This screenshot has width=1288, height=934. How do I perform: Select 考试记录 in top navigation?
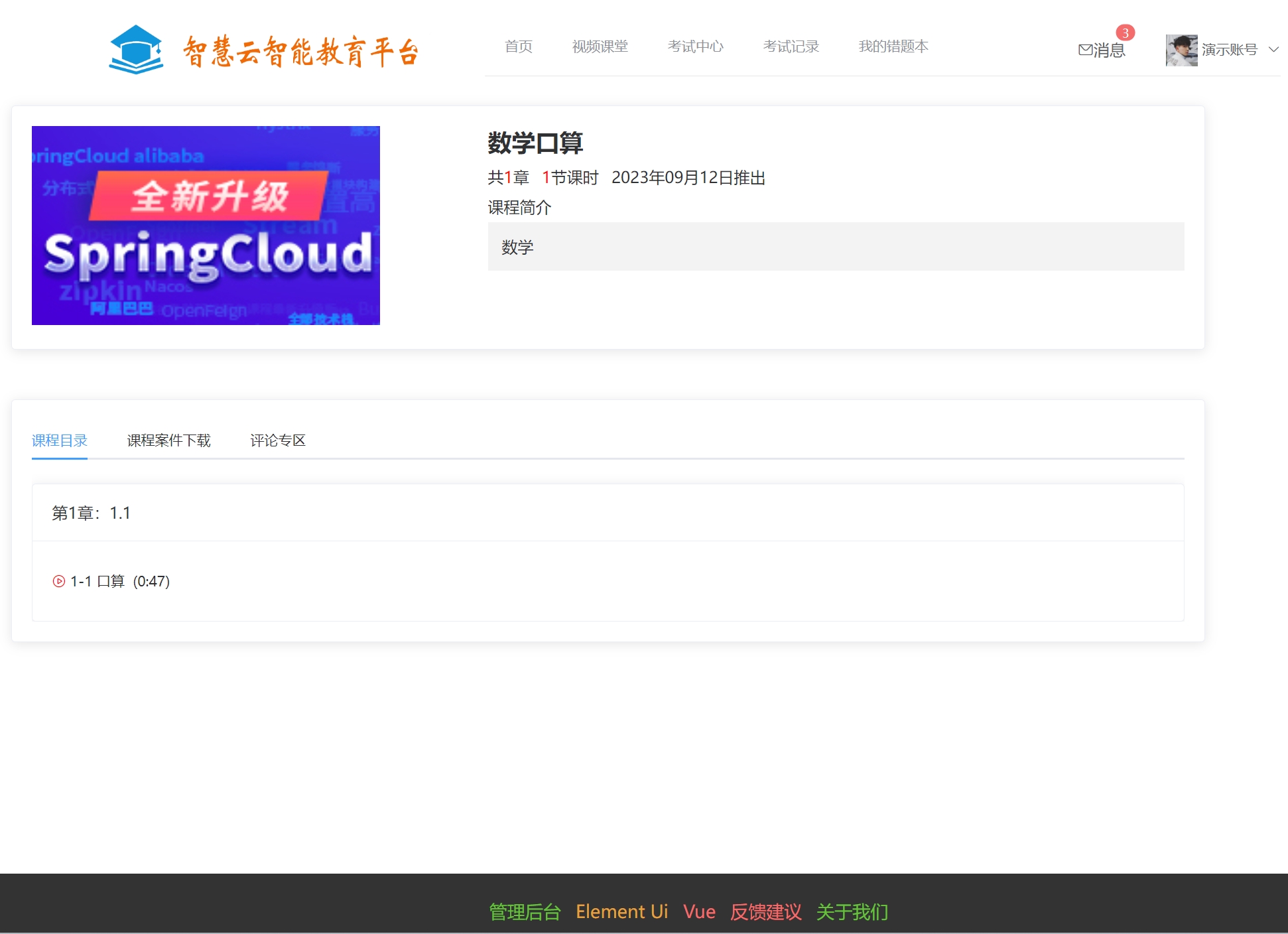point(791,46)
